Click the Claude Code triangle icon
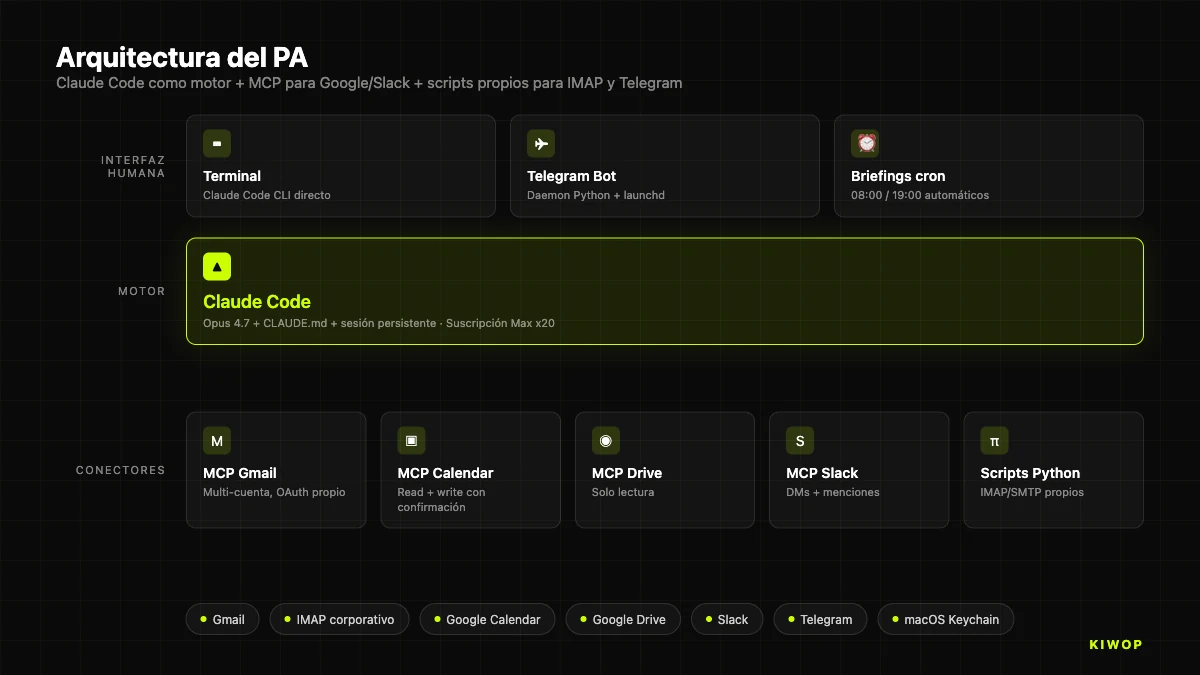This screenshot has height=675, width=1200. [217, 266]
